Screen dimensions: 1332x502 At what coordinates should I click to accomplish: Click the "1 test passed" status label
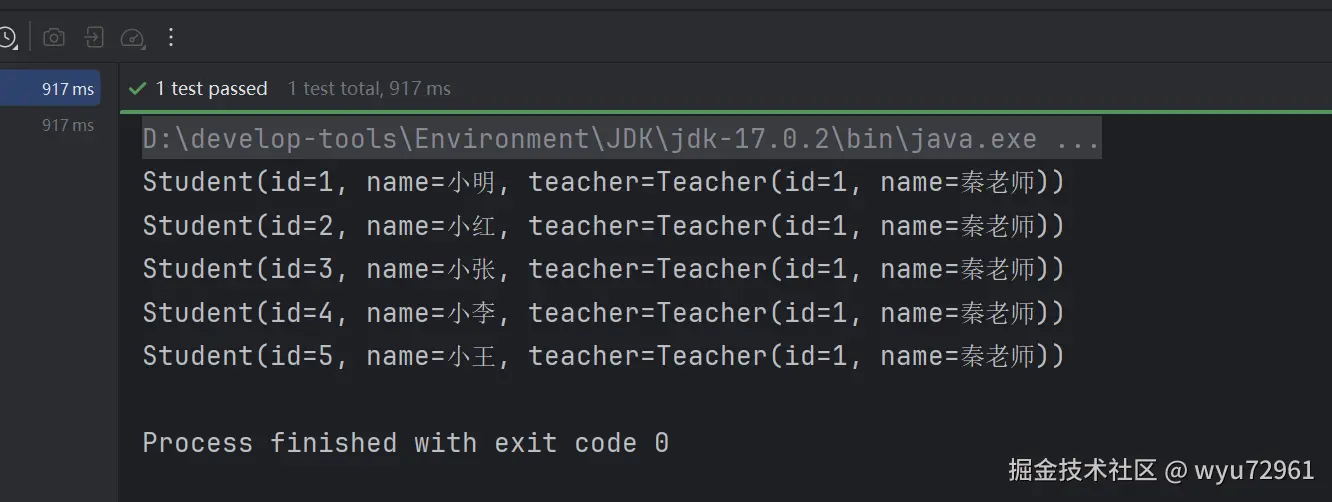click(x=211, y=89)
